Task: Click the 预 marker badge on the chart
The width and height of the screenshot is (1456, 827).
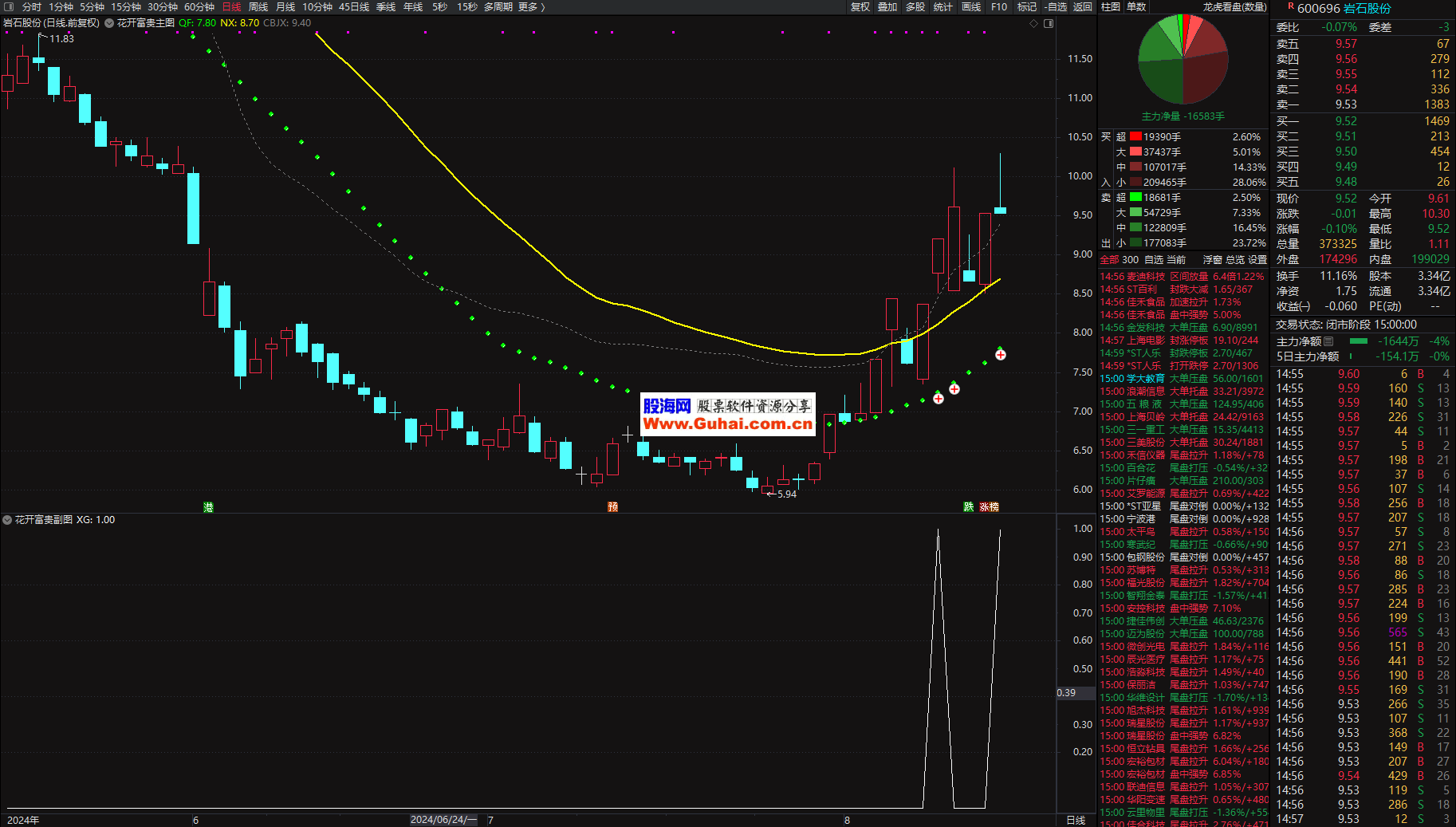Action: pos(612,507)
